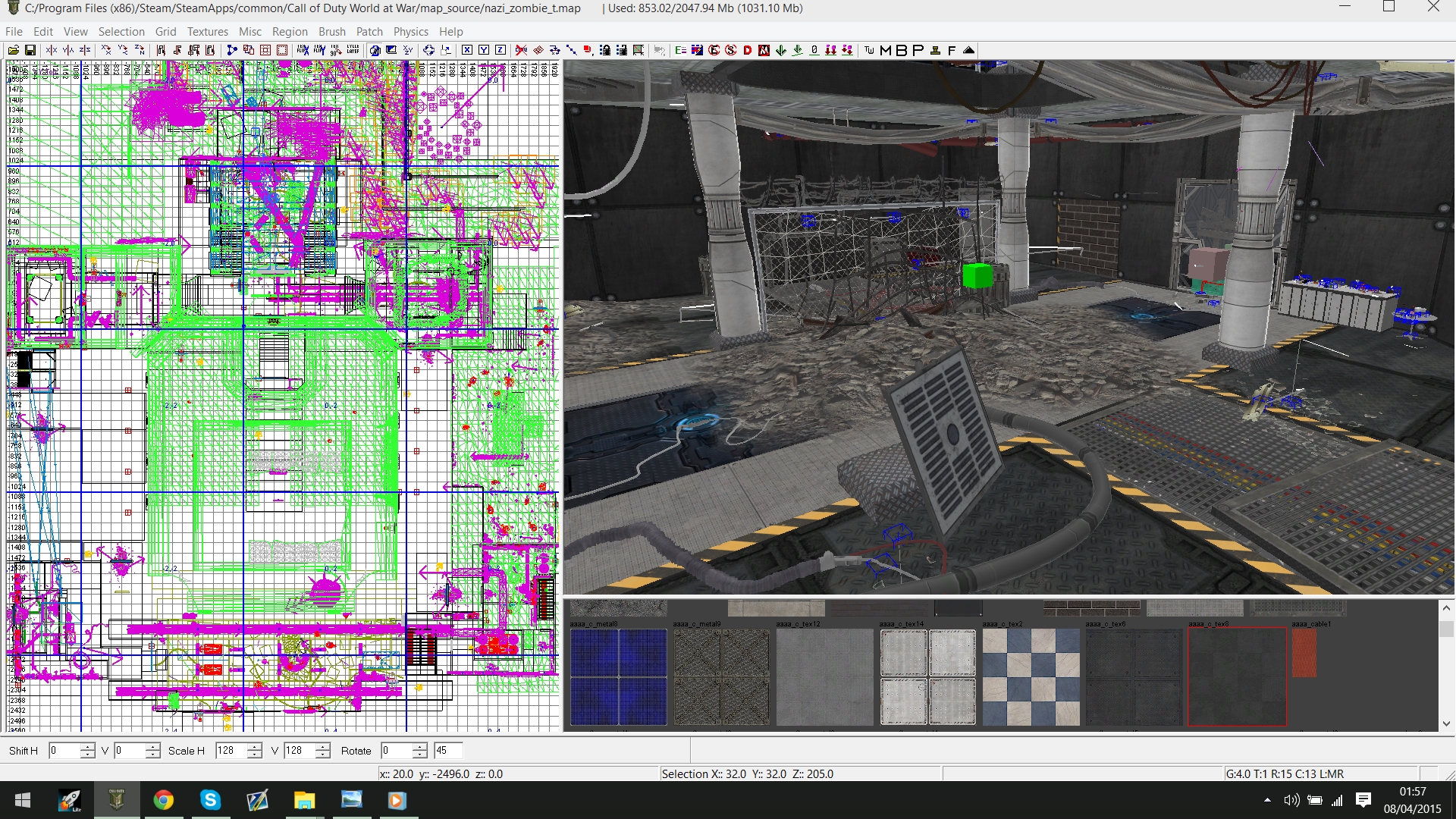Switch to X axis view button

pos(467,50)
